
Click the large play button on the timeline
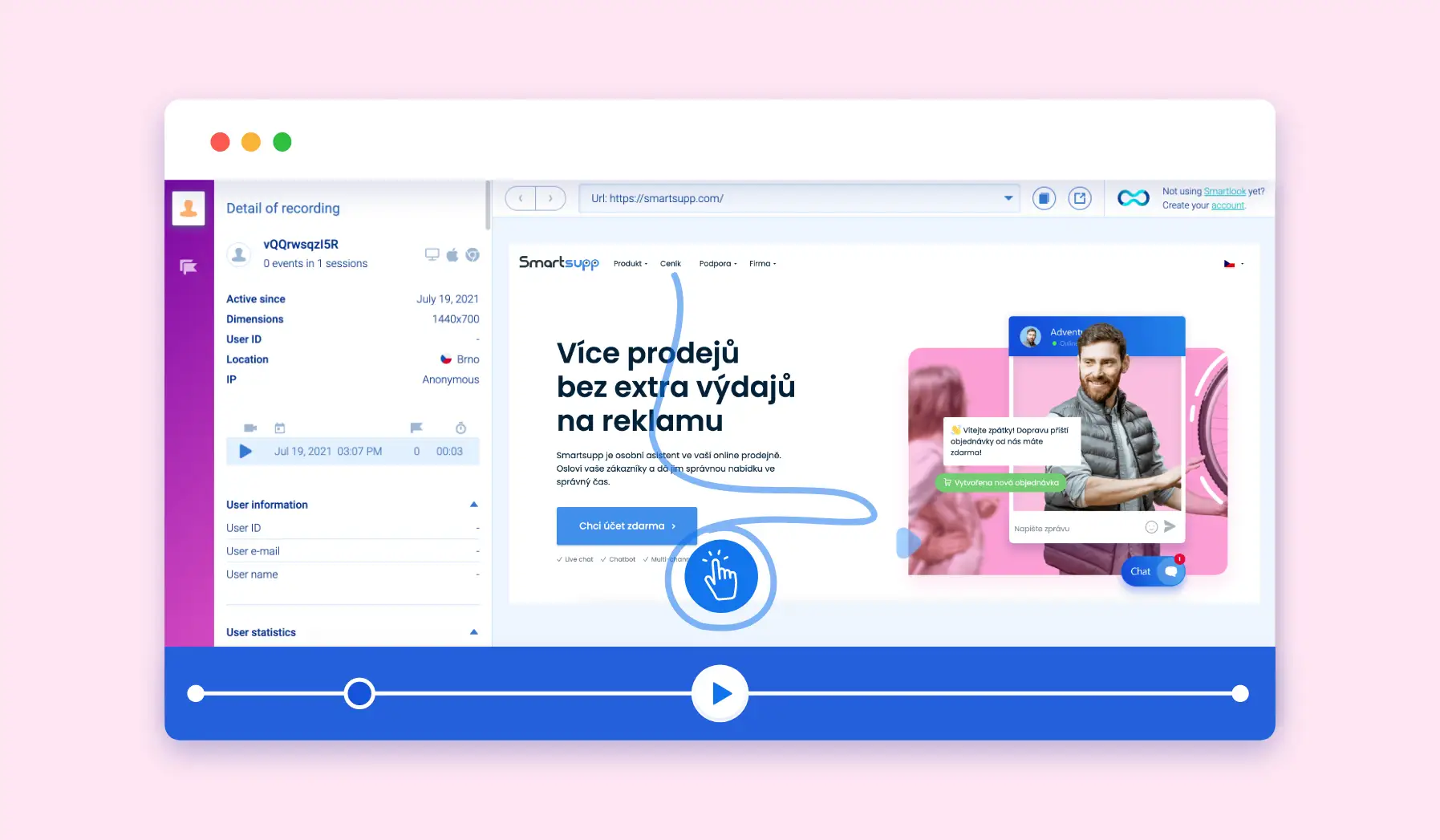click(x=720, y=694)
